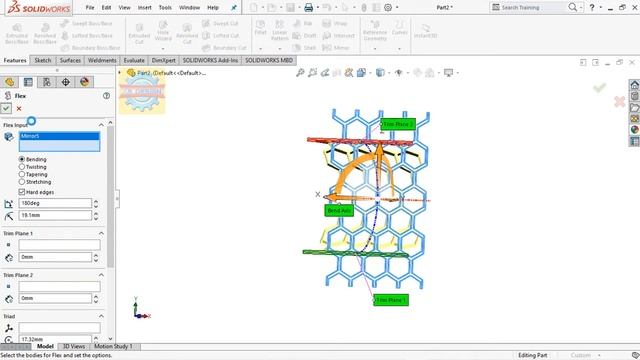
Task: Collapse the Trim Plane 1 section
Action: pyautogui.click(x=101, y=233)
